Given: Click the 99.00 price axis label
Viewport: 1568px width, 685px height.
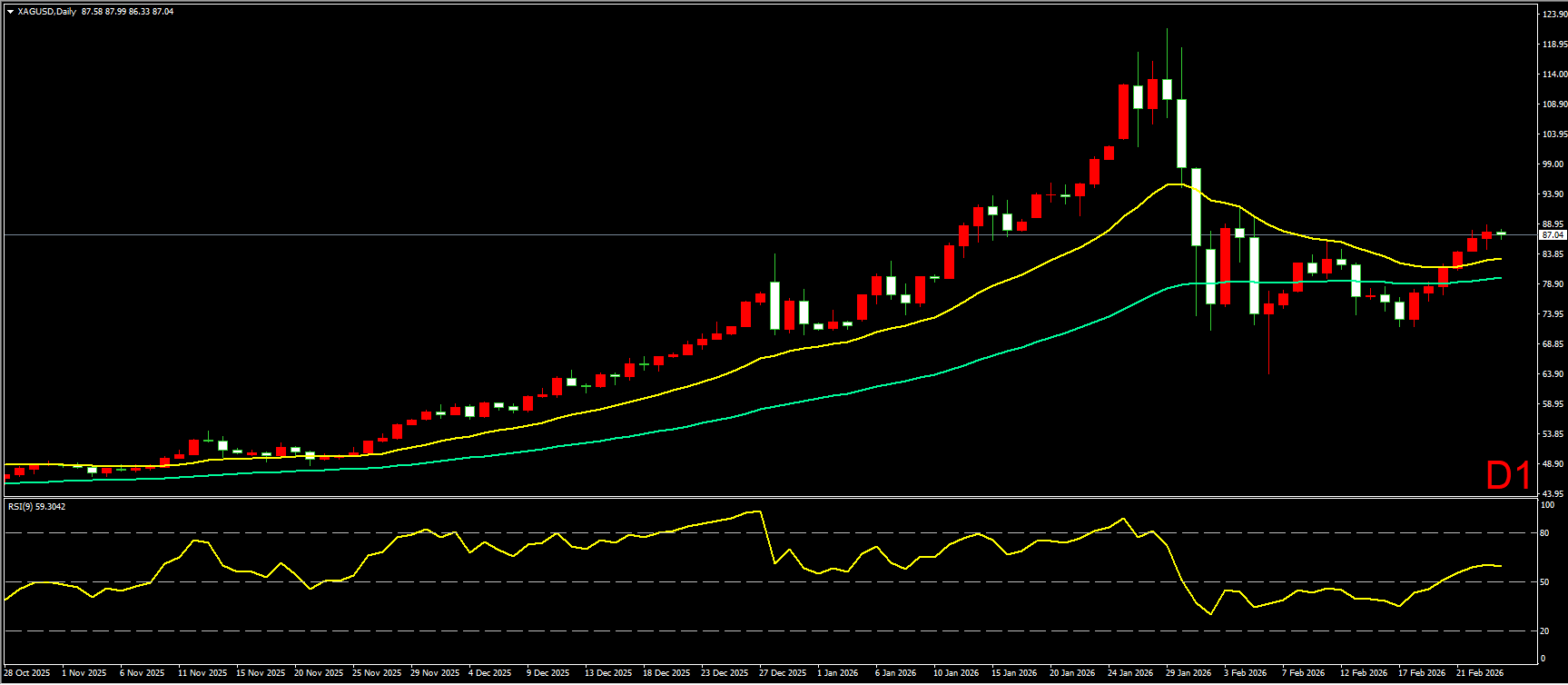Looking at the screenshot, I should [x=1553, y=164].
